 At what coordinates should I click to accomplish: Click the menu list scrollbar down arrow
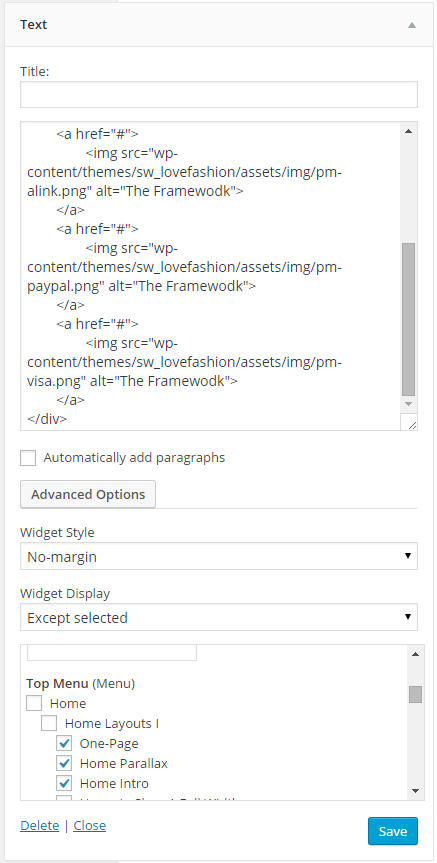(x=416, y=791)
